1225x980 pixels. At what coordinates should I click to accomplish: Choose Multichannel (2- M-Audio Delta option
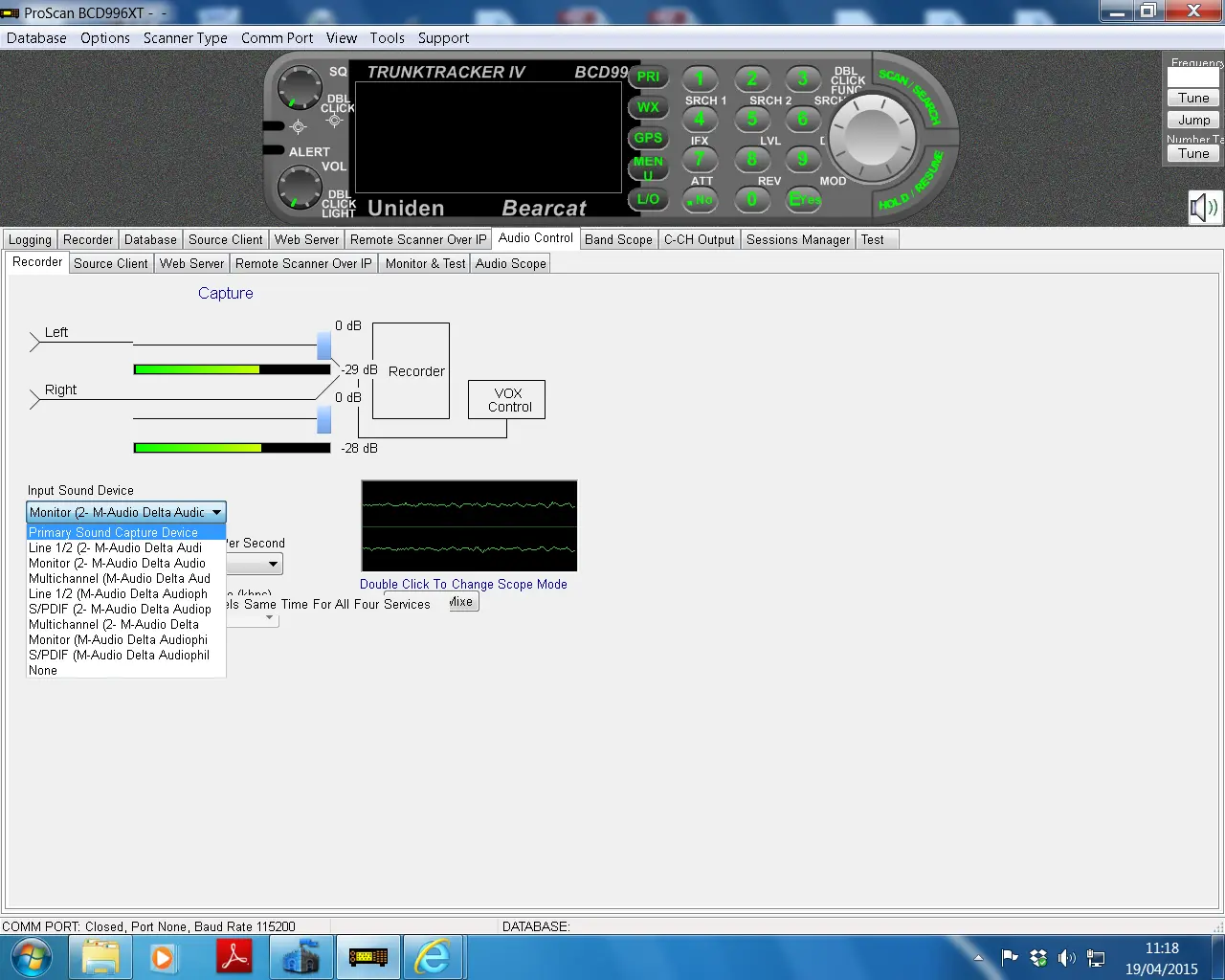coord(126,624)
